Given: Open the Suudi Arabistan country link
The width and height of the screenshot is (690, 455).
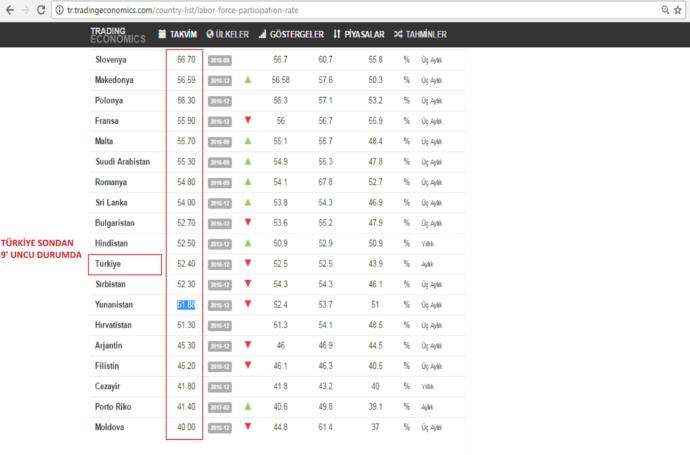Looking at the screenshot, I should pos(123,162).
